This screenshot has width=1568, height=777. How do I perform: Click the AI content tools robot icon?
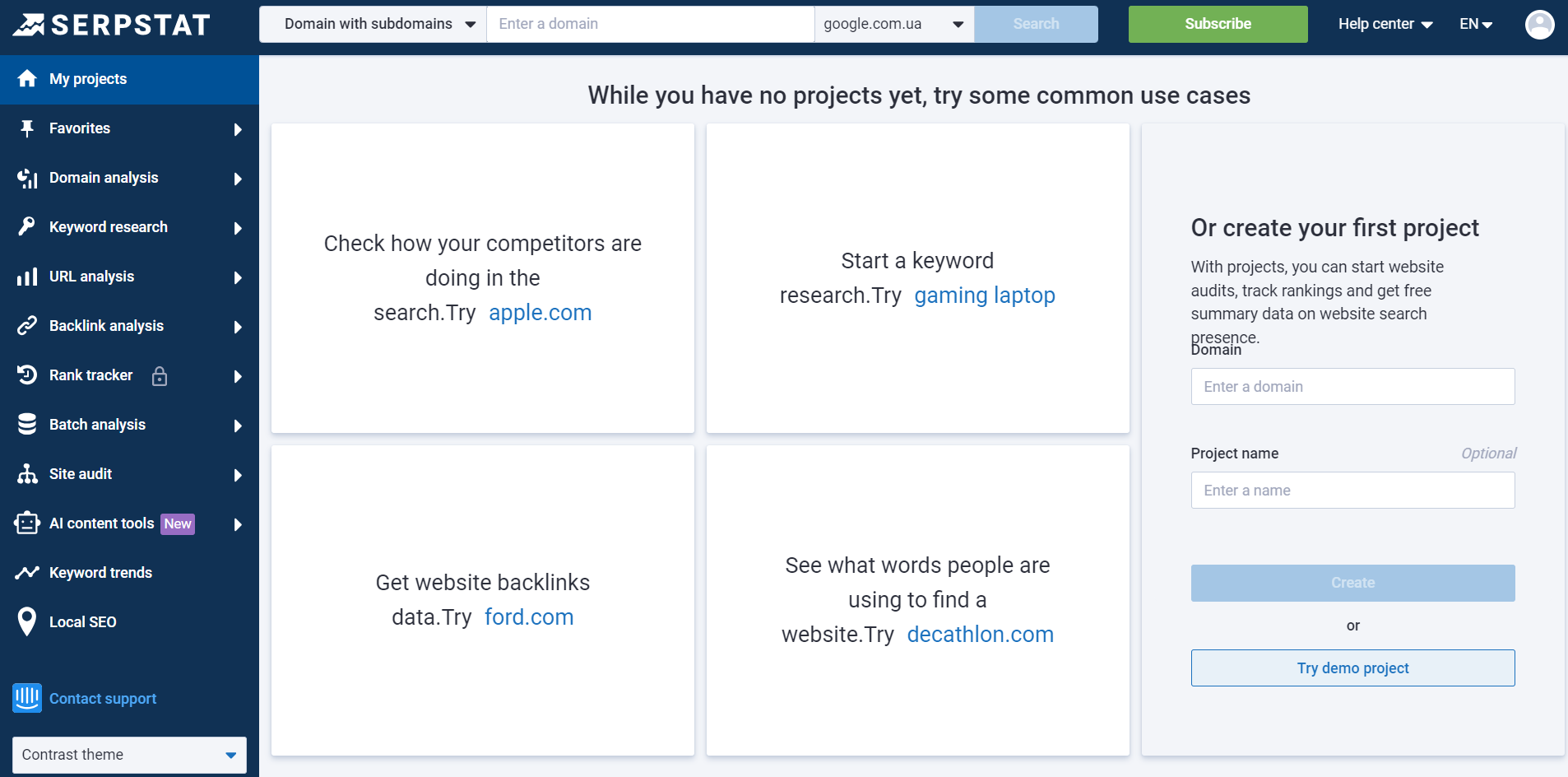coord(27,523)
